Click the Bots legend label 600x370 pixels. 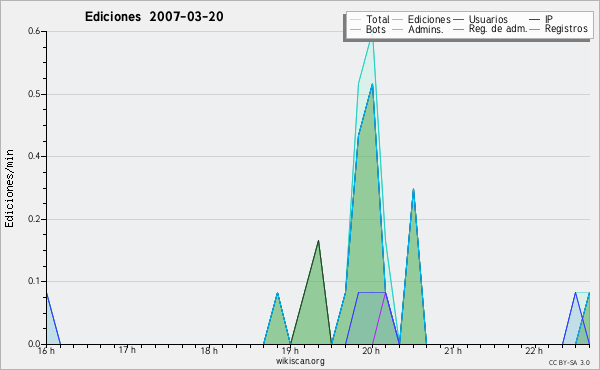(376, 29)
